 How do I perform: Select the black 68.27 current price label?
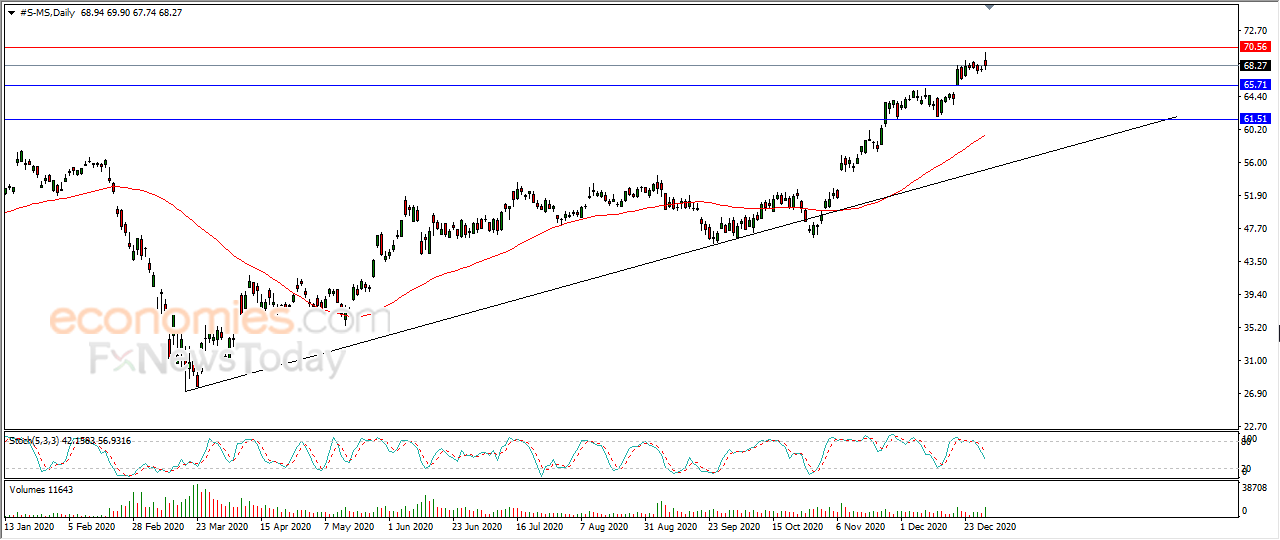tap(1254, 65)
